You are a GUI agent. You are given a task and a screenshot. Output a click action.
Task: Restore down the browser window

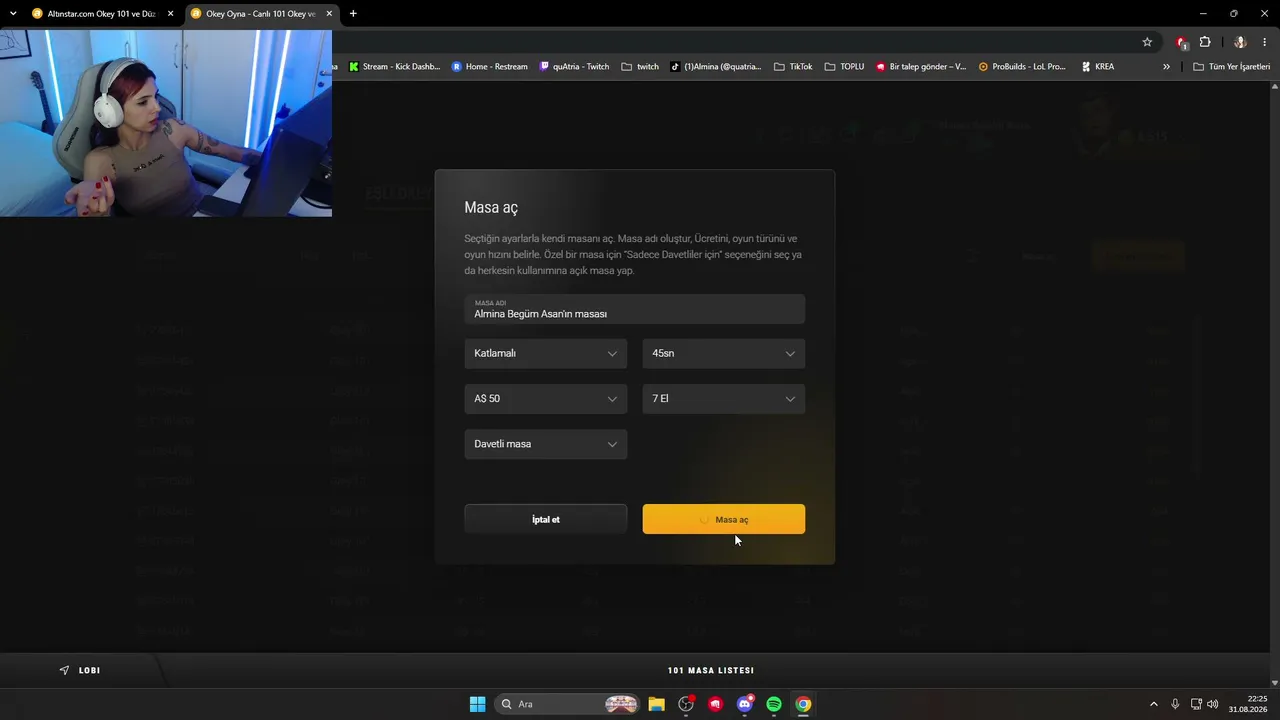[x=1234, y=14]
